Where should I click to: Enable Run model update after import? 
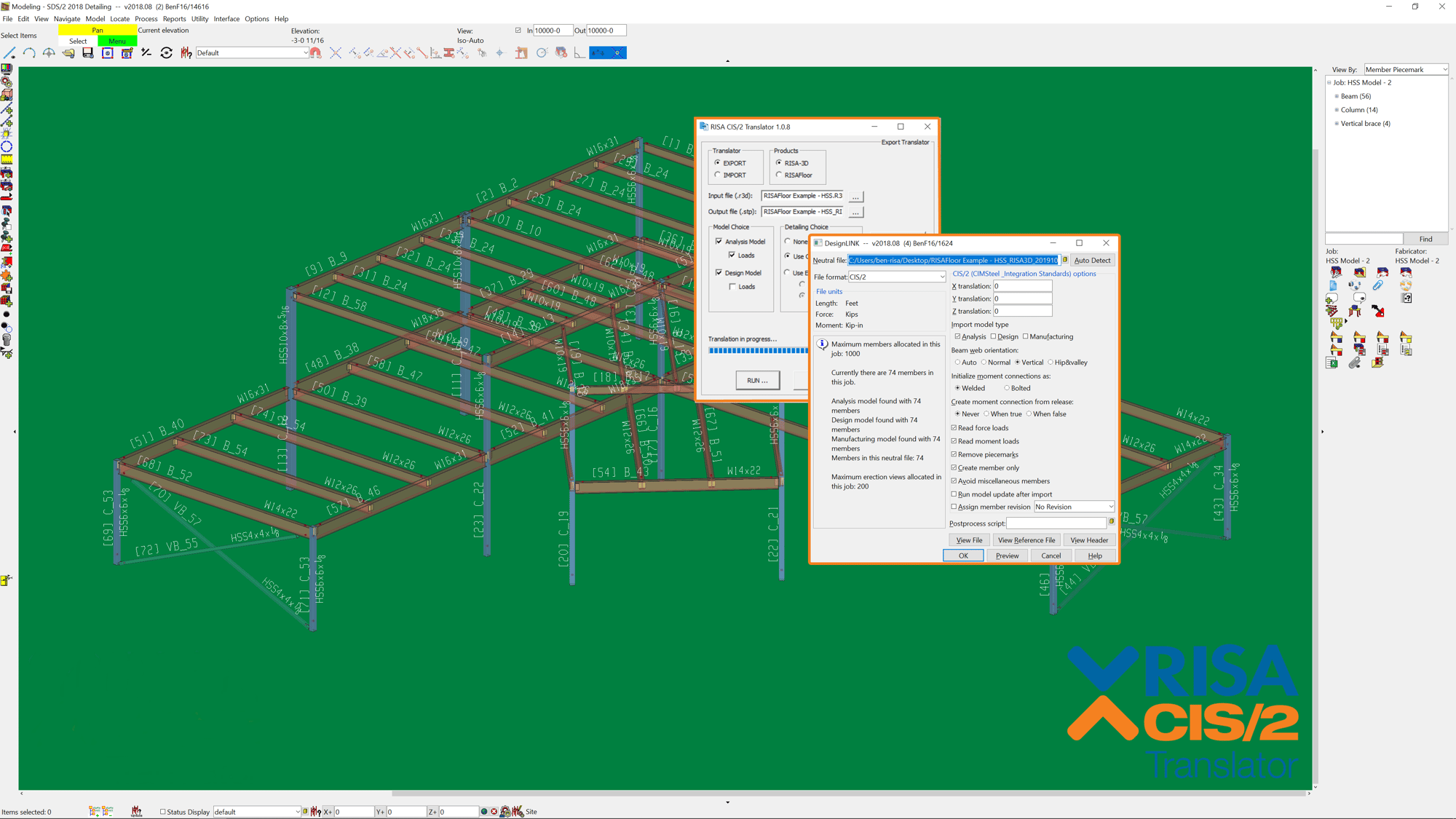coord(954,494)
